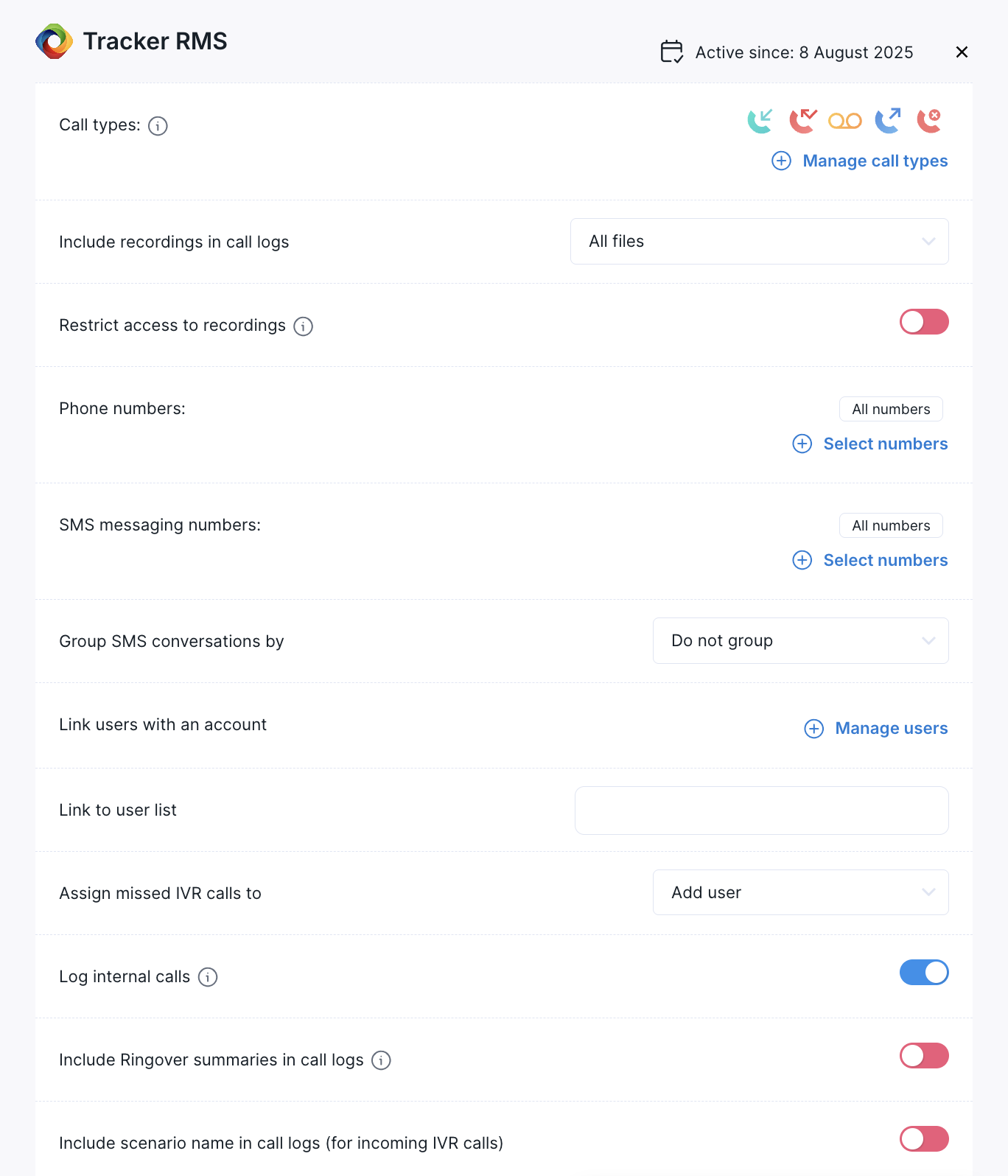Expand the Do not group dropdown
Image resolution: width=1008 pixels, height=1176 pixels.
pyautogui.click(x=800, y=641)
